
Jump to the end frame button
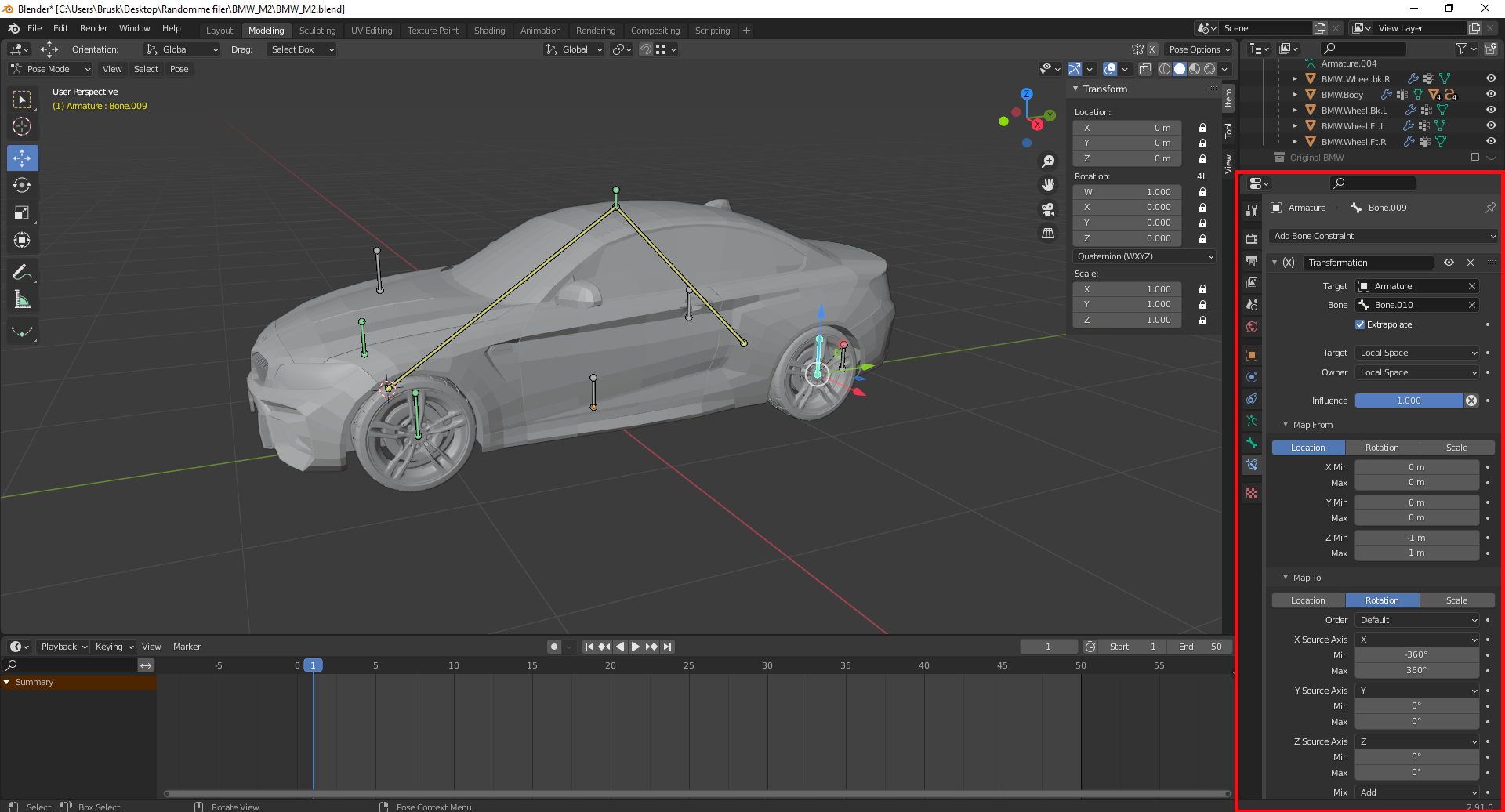[x=667, y=647]
